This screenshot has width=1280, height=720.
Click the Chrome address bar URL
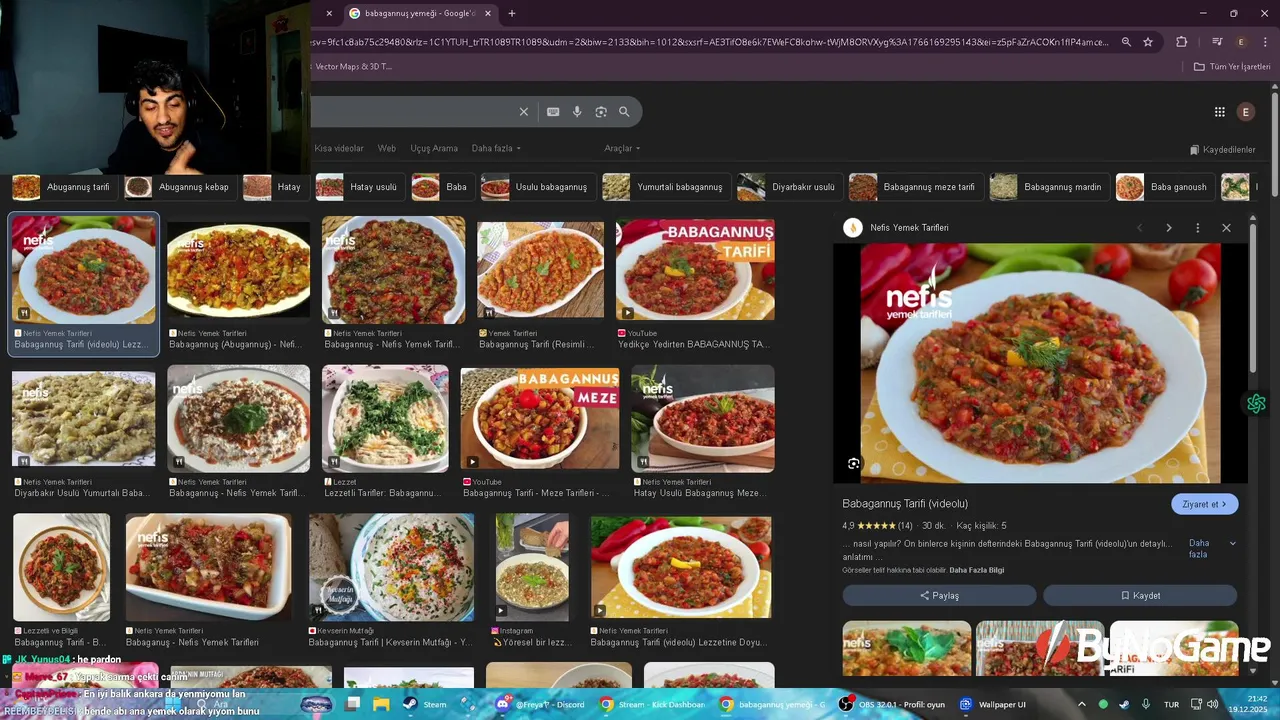(710, 42)
